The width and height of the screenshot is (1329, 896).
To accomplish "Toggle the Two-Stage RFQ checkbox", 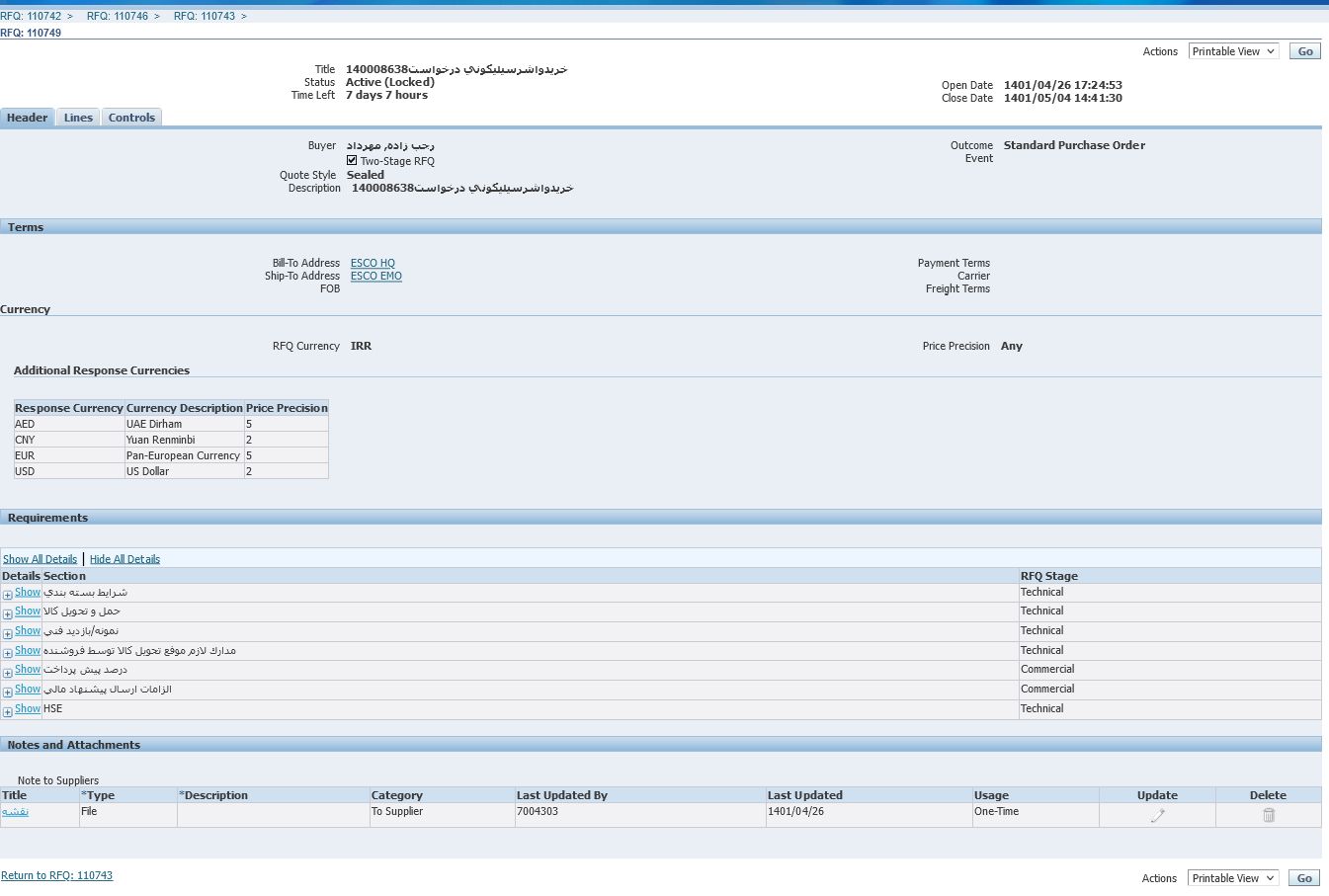I will click(352, 160).
